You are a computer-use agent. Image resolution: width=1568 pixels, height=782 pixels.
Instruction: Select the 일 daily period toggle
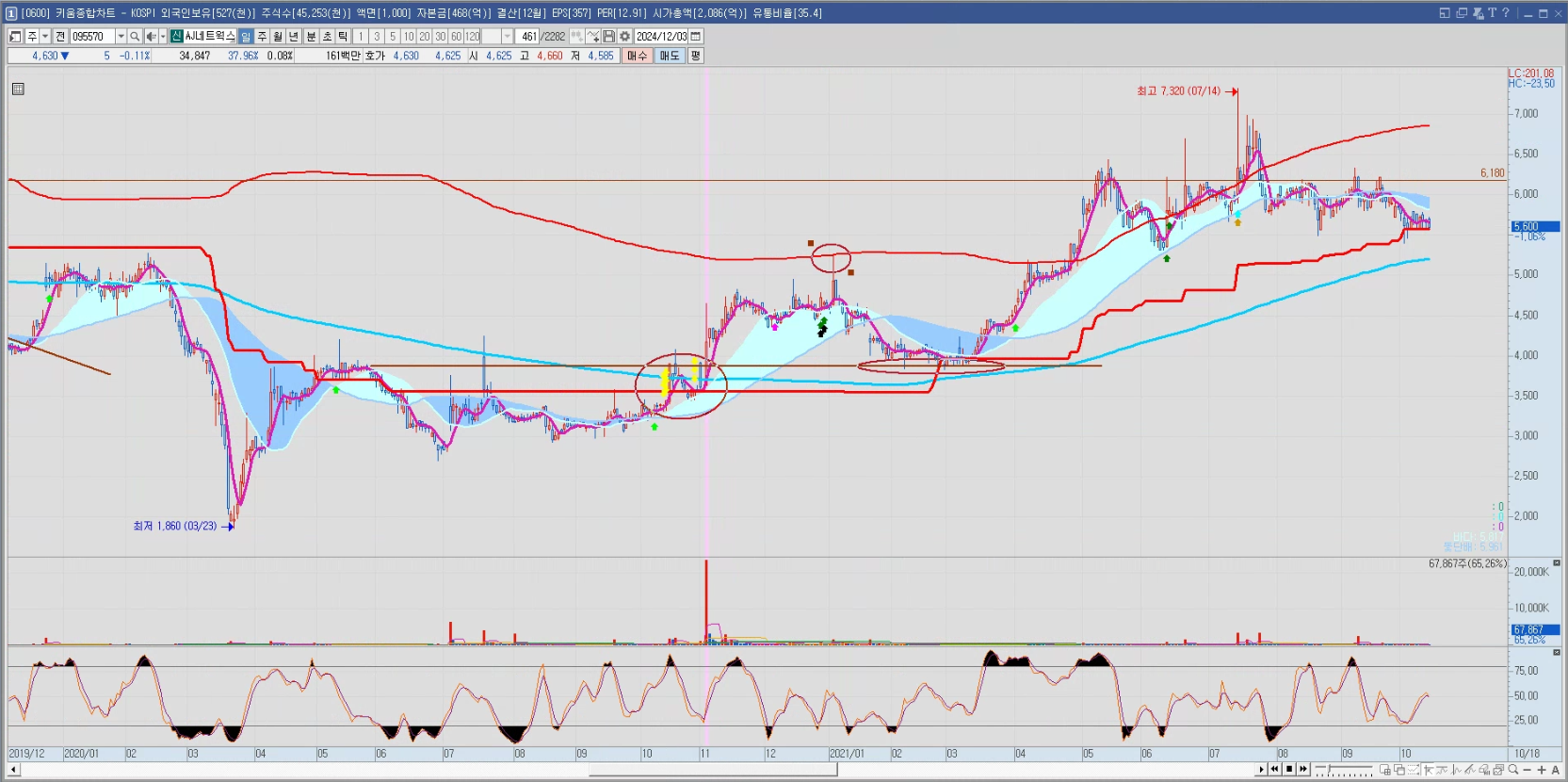pos(246,36)
